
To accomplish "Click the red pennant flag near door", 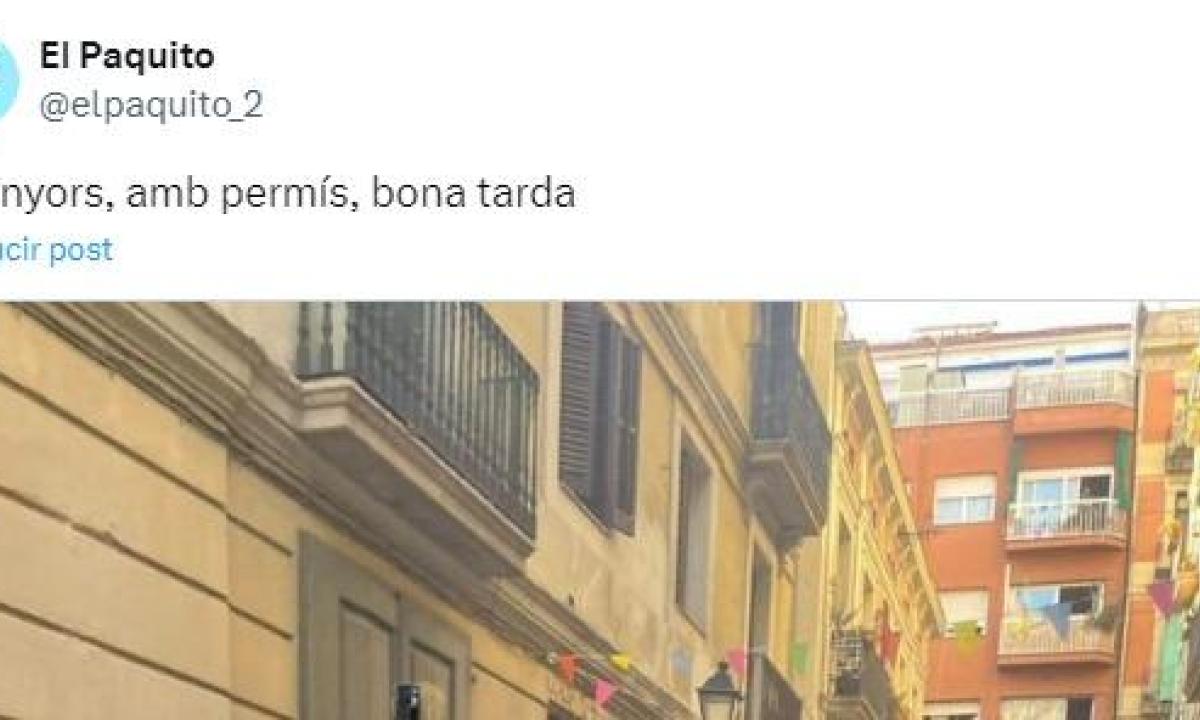I will [x=567, y=666].
